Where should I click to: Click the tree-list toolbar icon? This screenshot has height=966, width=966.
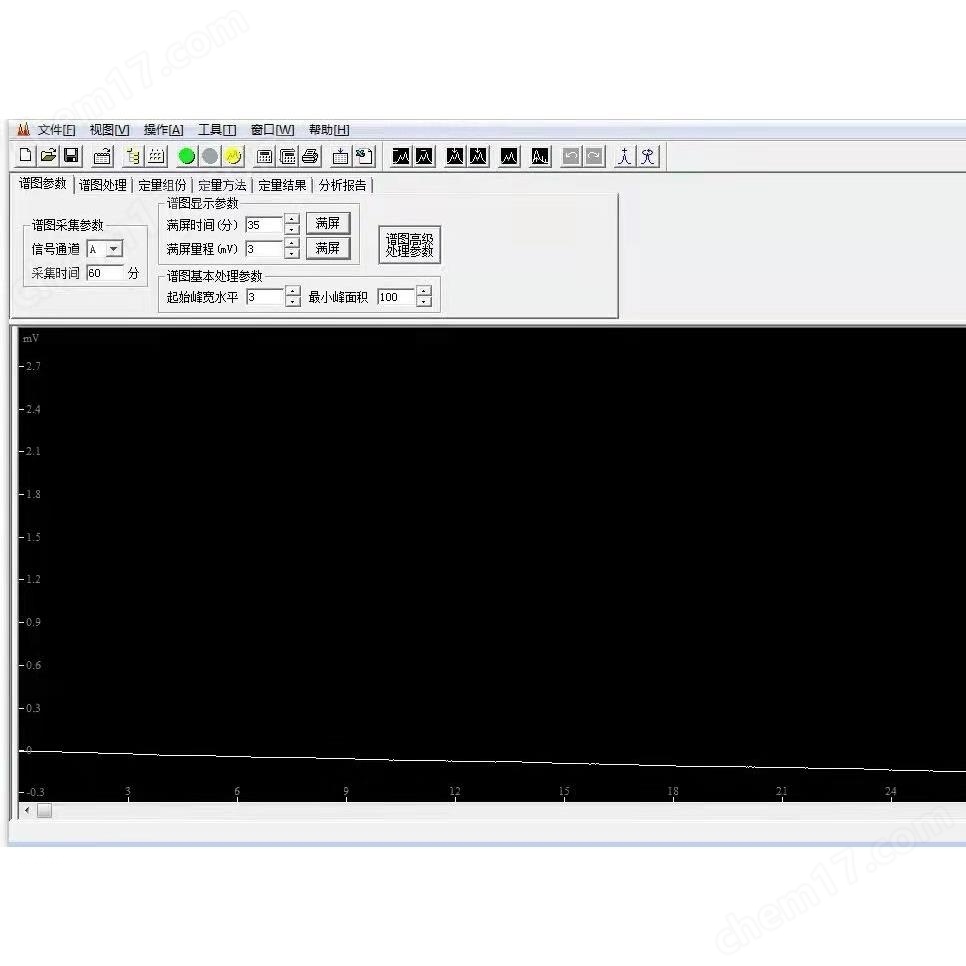click(x=132, y=156)
